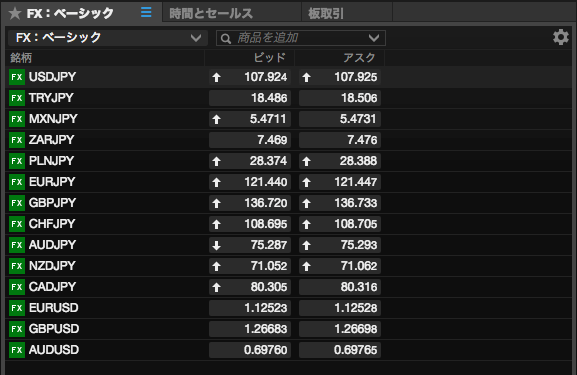Click GBPUSD ask price 1.26698
The image size is (577, 375).
coord(340,329)
